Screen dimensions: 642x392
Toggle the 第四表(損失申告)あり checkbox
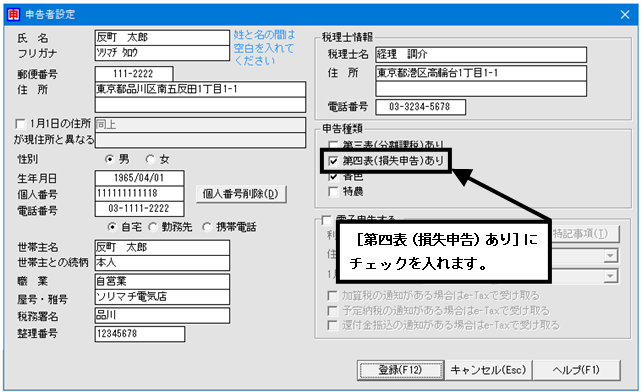333,161
